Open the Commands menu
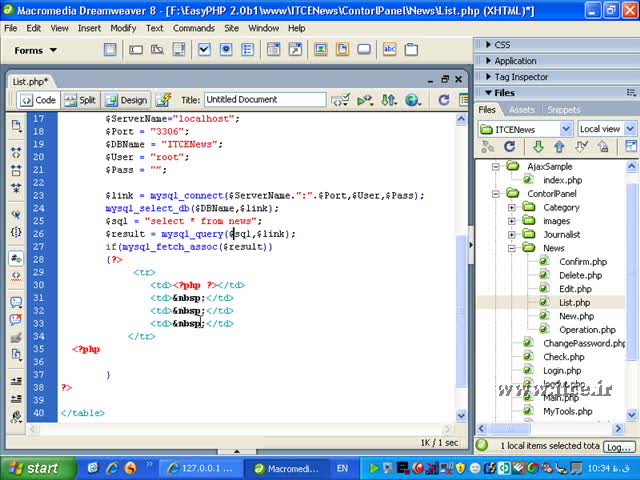 [193, 28]
